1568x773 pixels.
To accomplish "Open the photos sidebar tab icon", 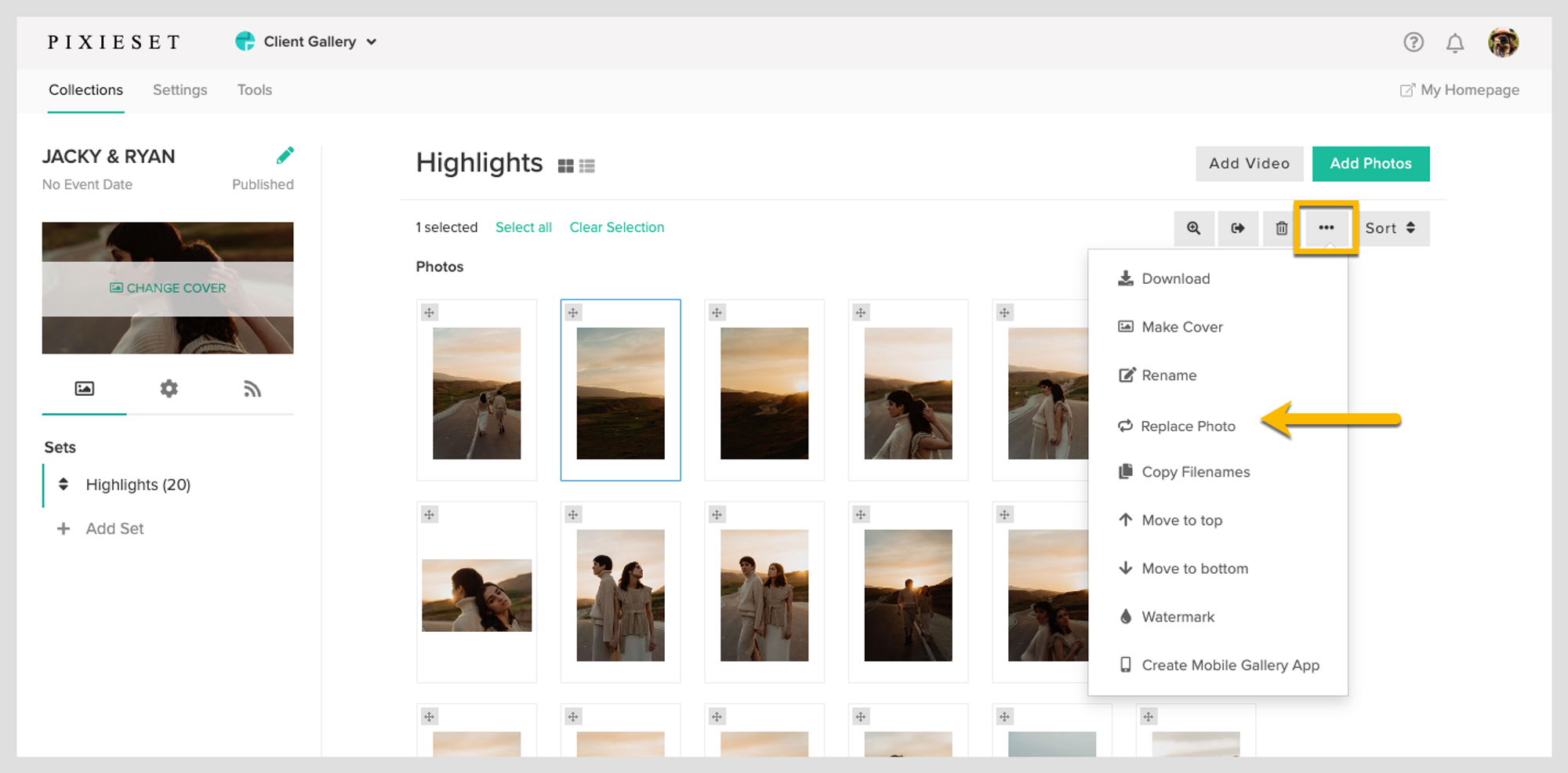I will tap(84, 389).
